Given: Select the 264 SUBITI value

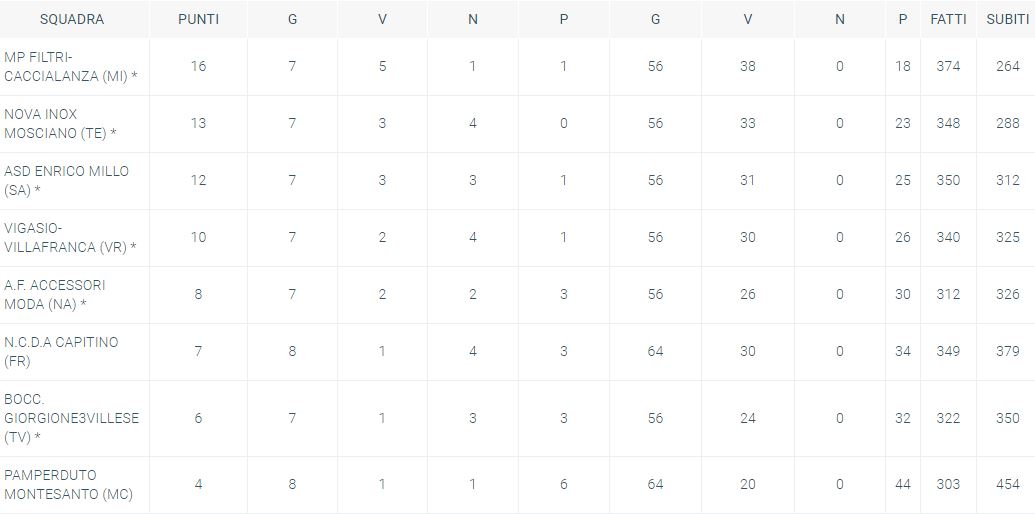Looking at the screenshot, I should click(1007, 66).
